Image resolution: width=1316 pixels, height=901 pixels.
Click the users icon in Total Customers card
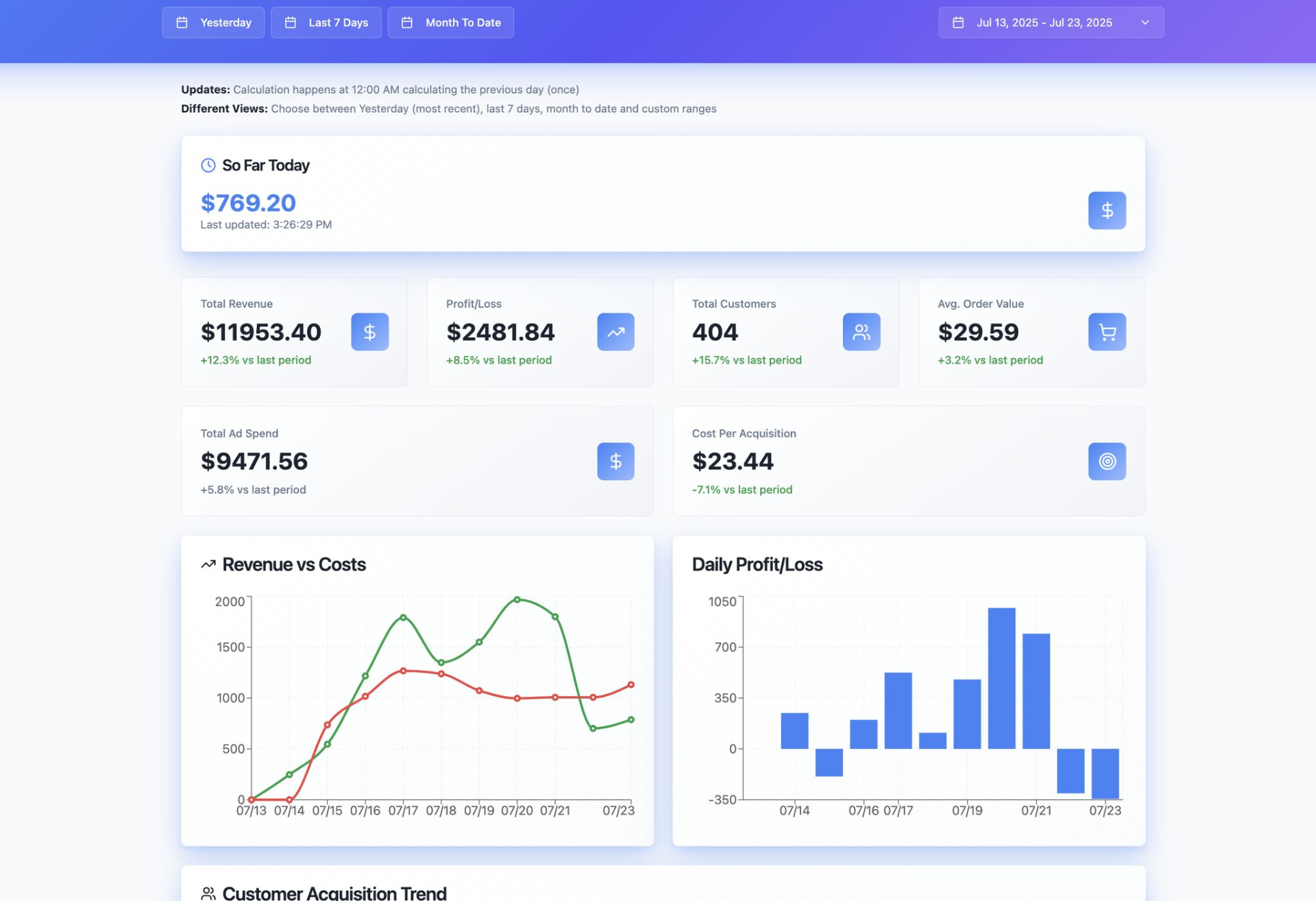pos(862,332)
